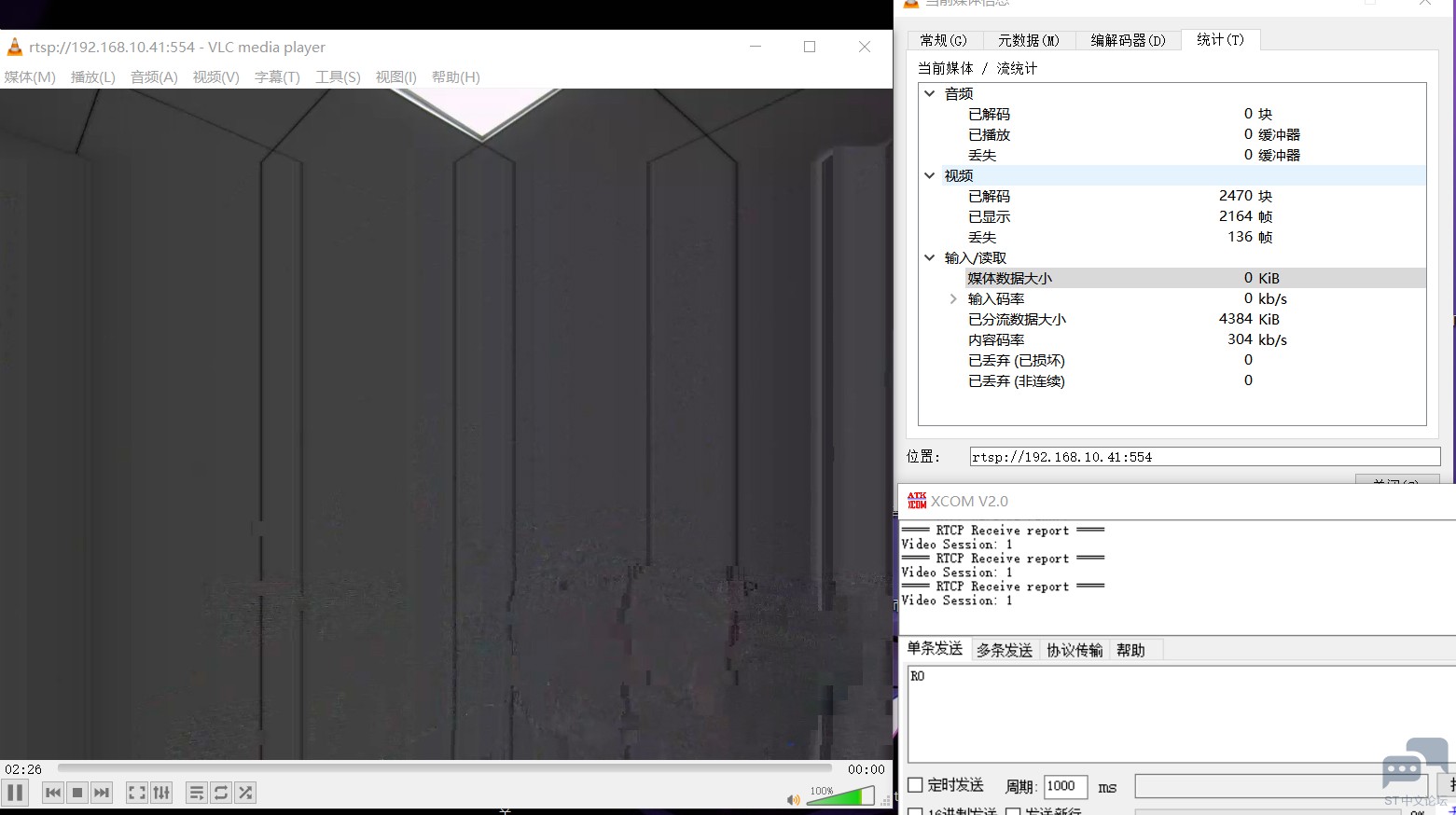This screenshot has width=1456, height=815.
Task: Toggle fullscreen video mode
Action: tap(136, 793)
